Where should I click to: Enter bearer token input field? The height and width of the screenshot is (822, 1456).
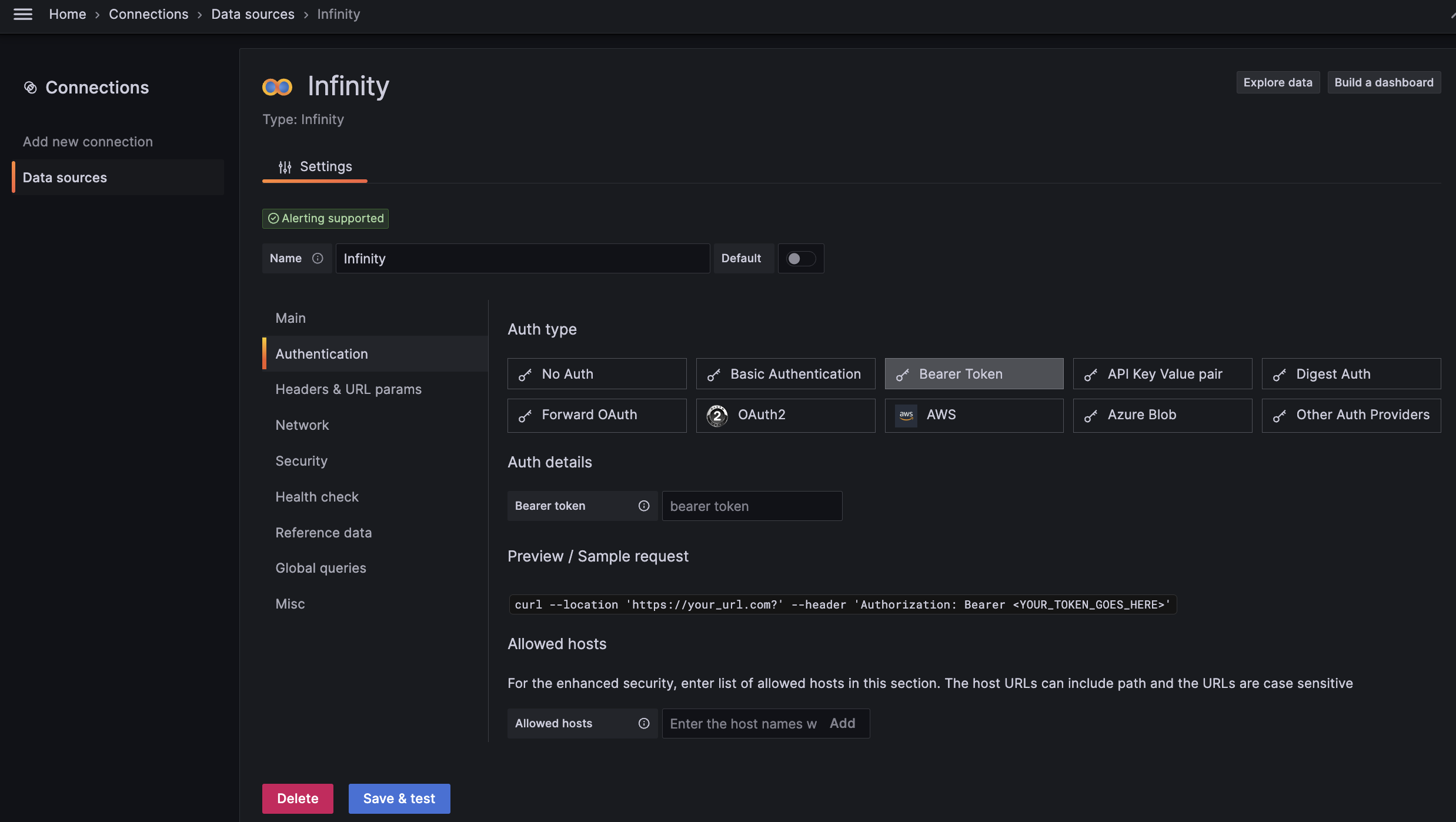click(751, 505)
